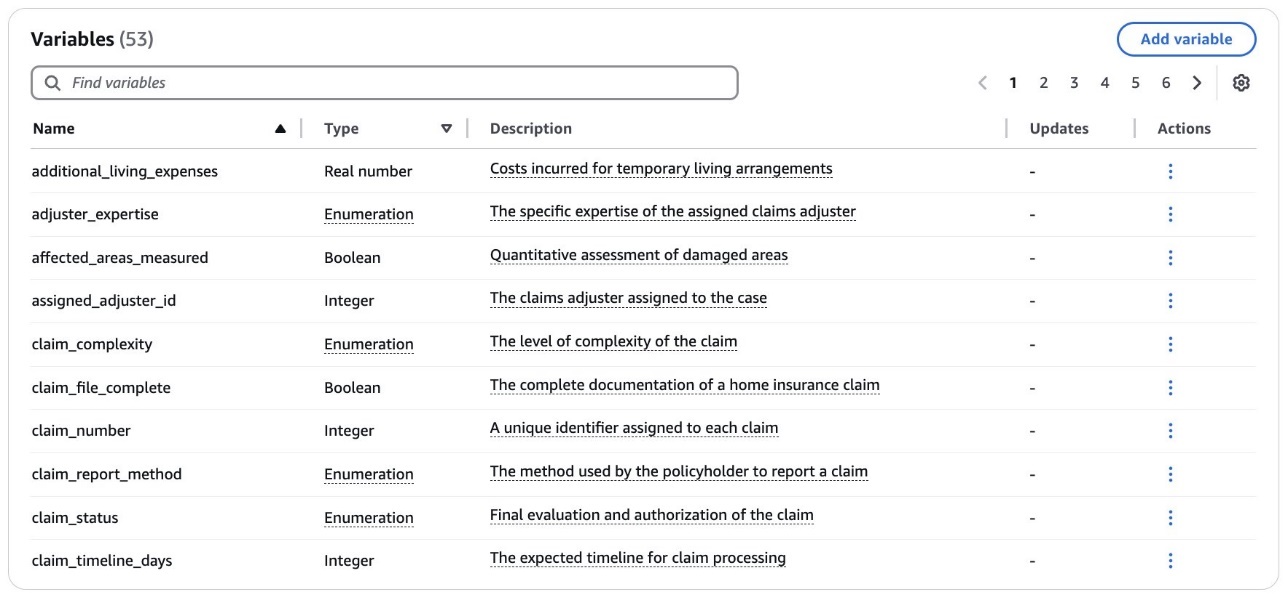Click the magnifier icon in the search bar
1288x597 pixels.
[x=53, y=82]
